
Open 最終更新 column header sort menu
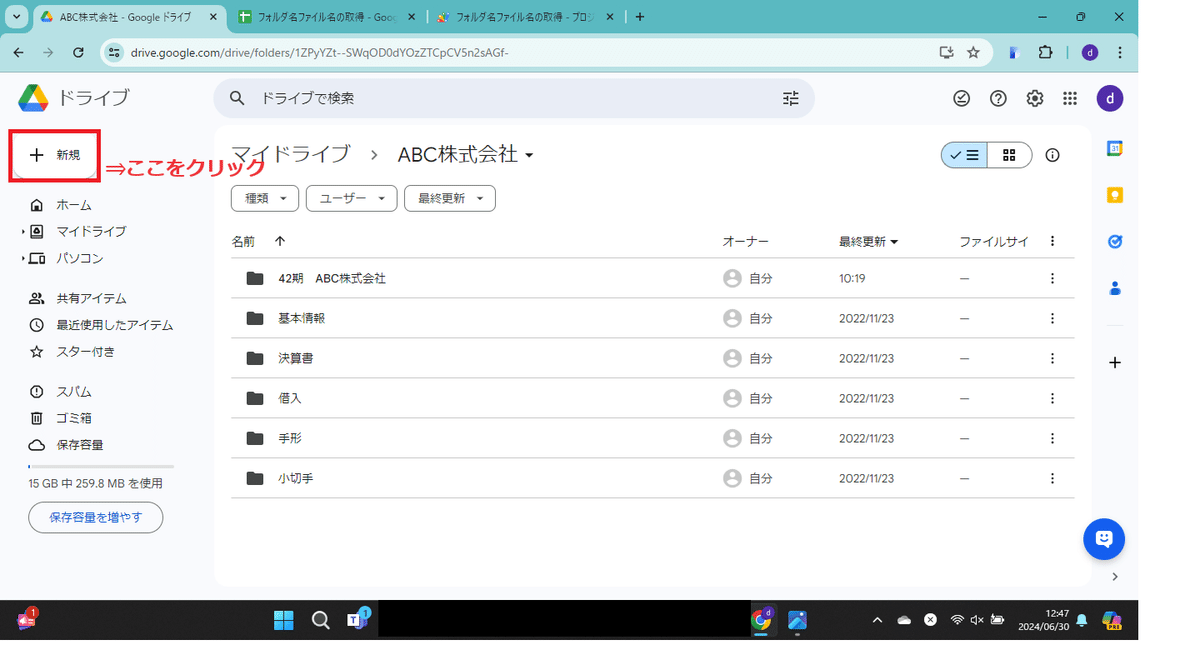click(x=868, y=241)
